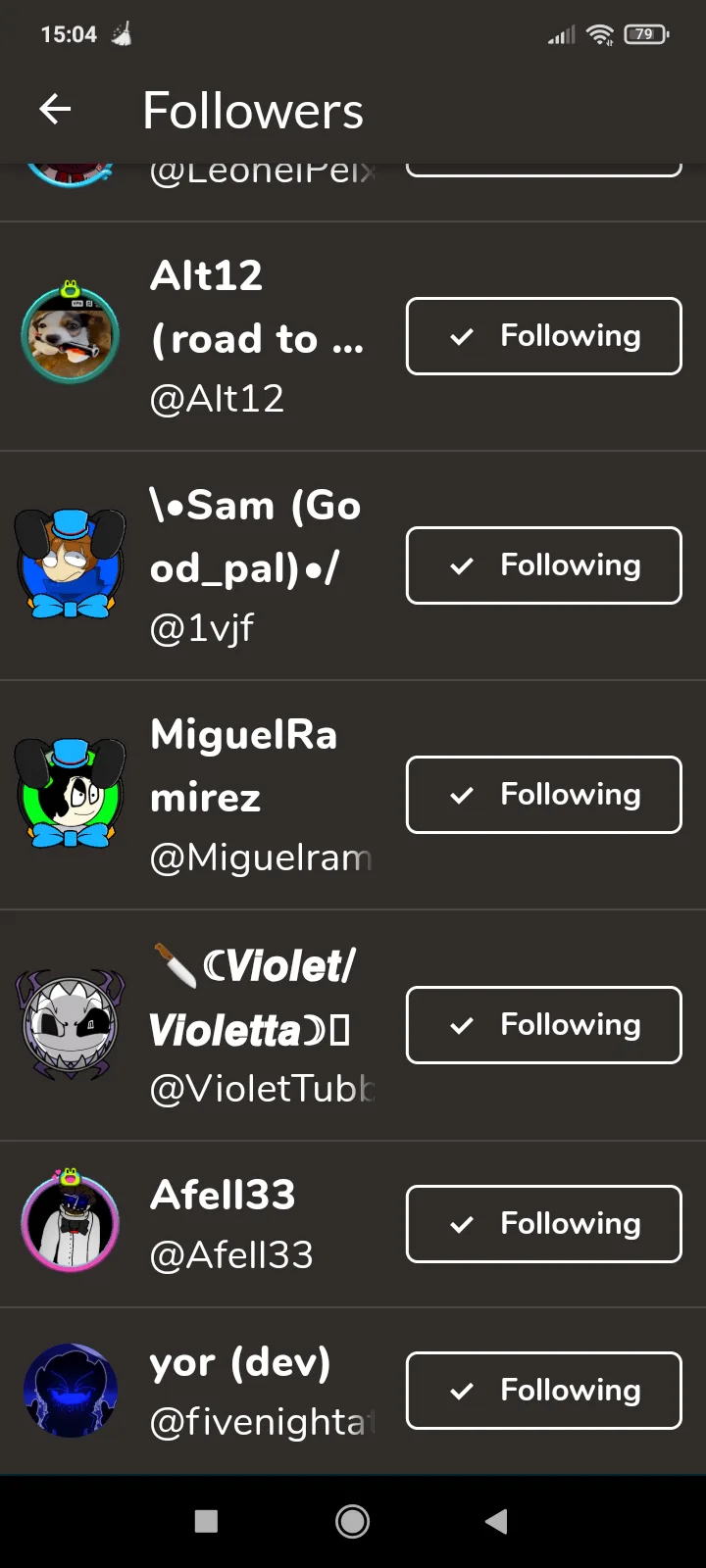
Task: Tap Android recent apps square button
Action: tap(206, 1521)
